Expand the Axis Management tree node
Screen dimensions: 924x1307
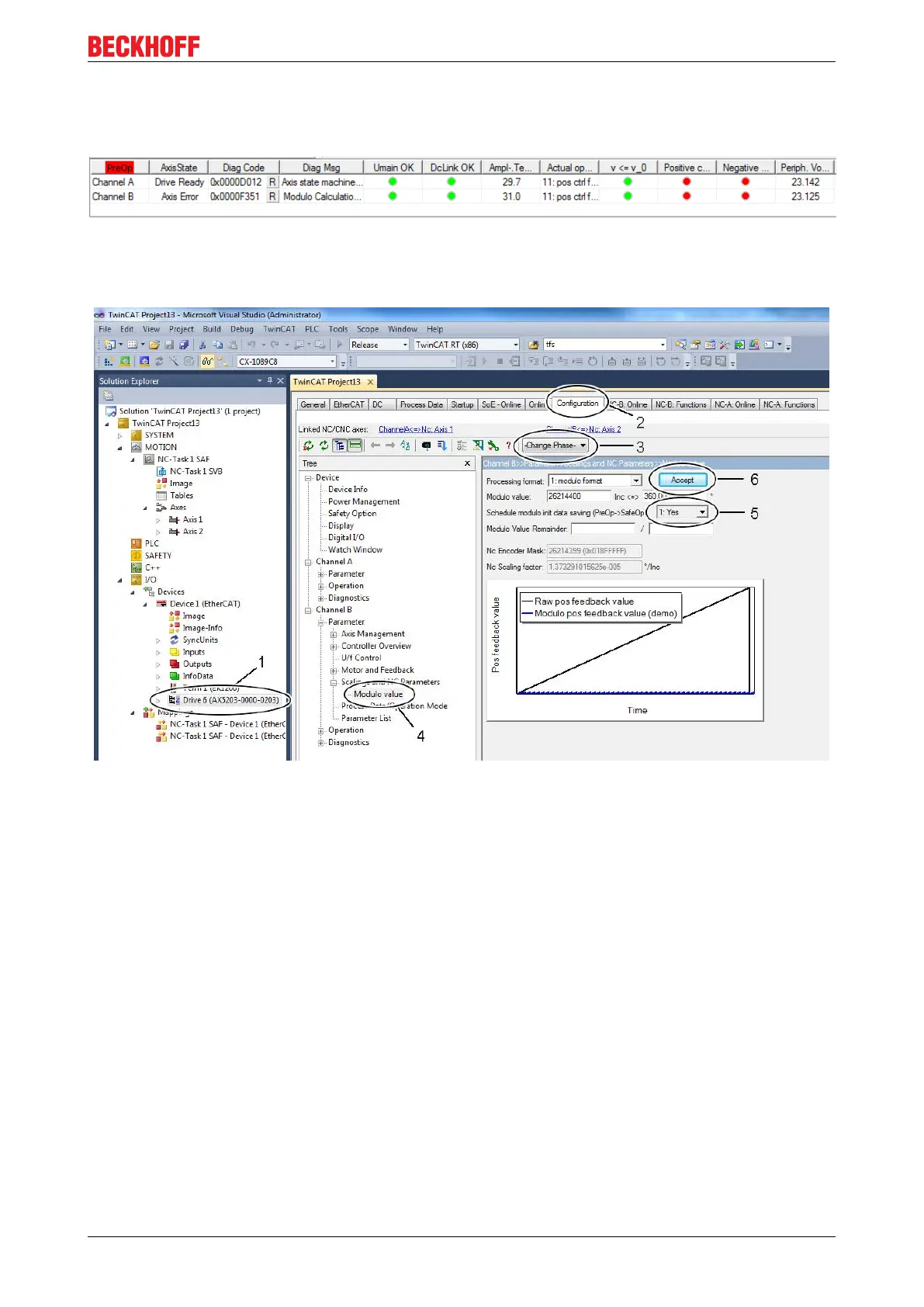point(334,634)
